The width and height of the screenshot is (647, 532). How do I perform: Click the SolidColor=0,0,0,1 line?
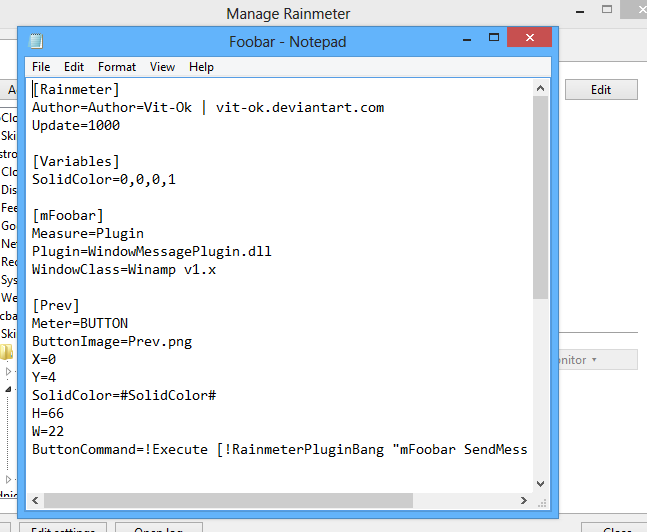click(104, 180)
